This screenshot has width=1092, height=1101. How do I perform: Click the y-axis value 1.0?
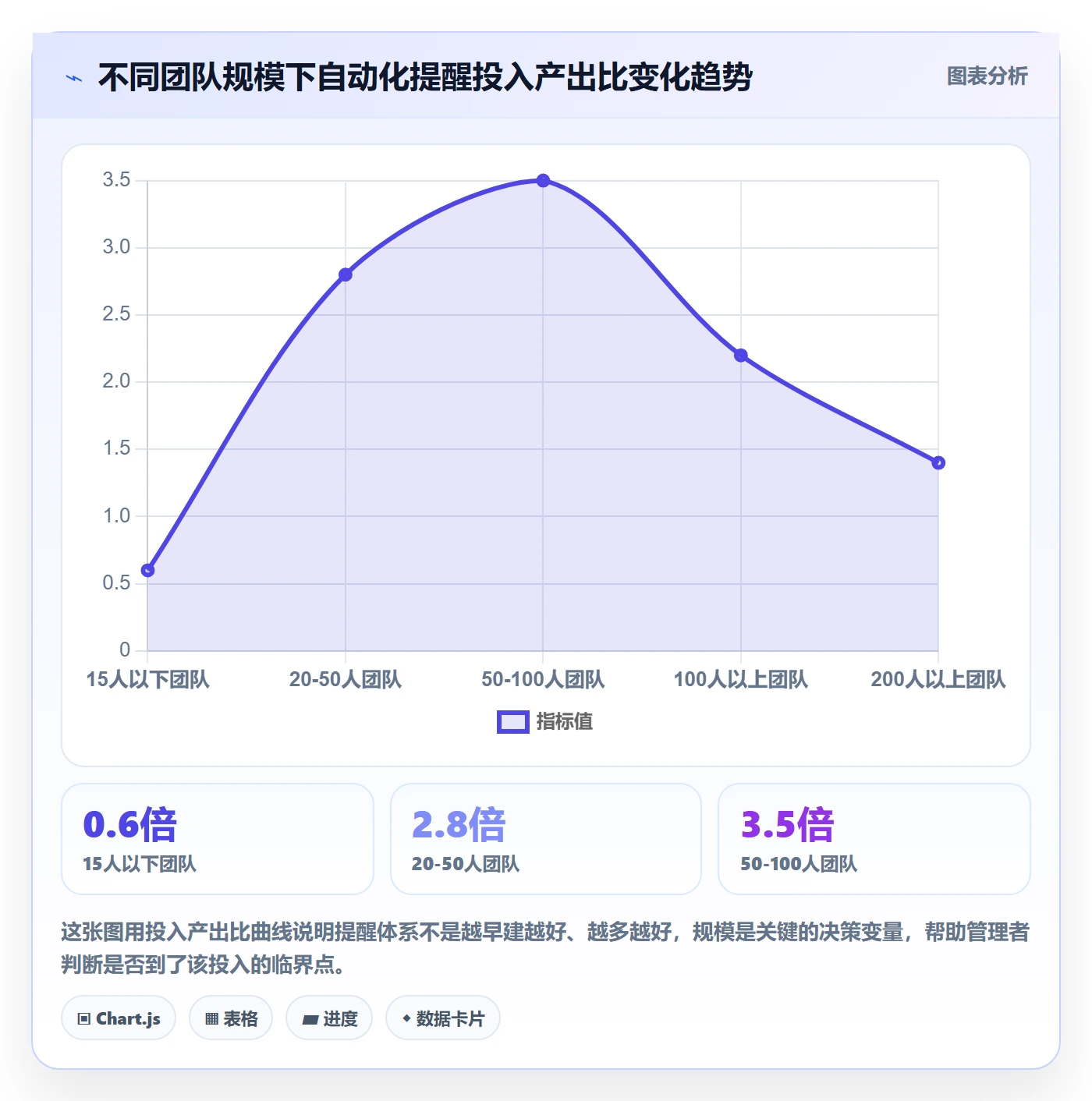tap(116, 515)
